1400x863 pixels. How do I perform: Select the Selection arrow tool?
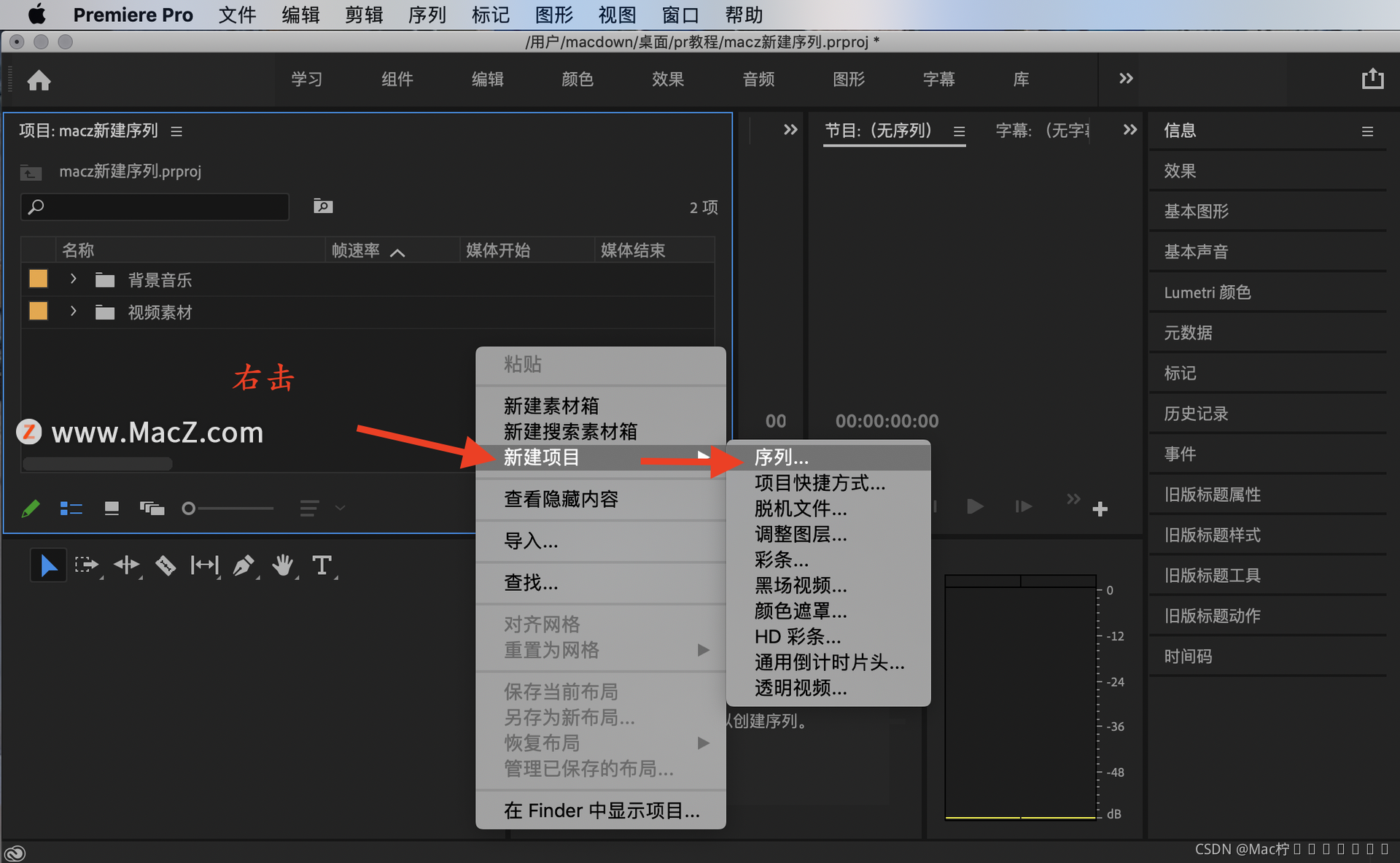click(48, 565)
